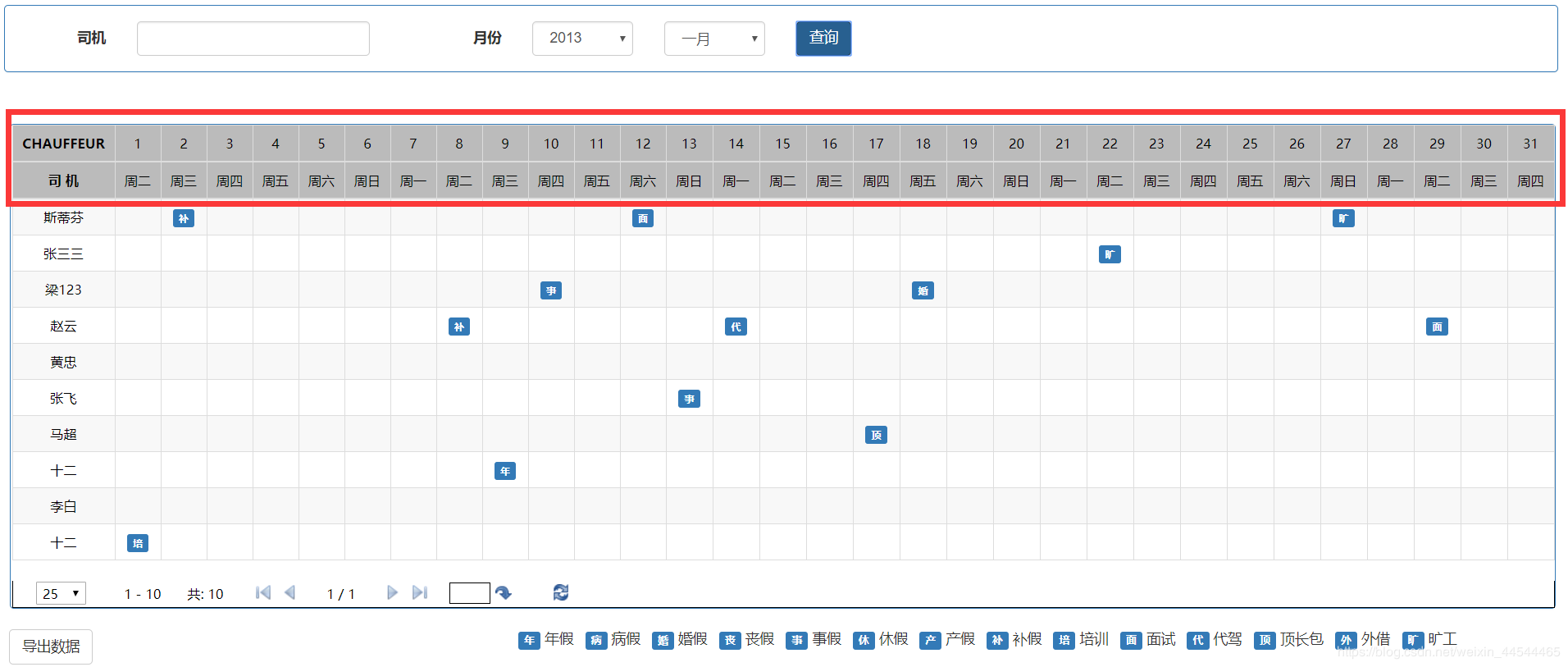Click the 年假 legend icon
This screenshot has width=1568, height=667.
pyautogui.click(x=529, y=640)
